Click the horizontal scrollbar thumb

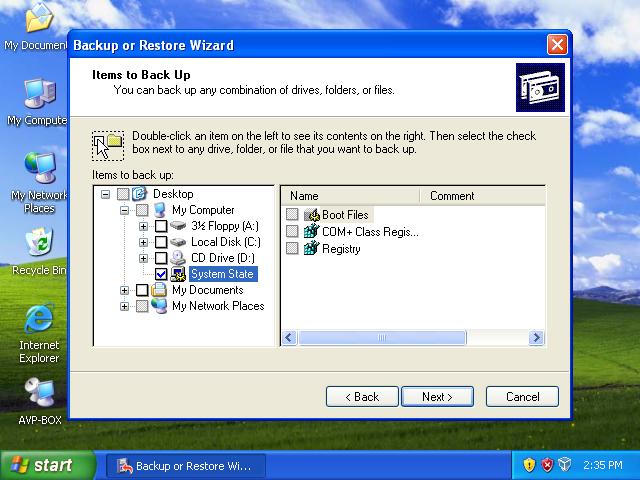click(382, 338)
